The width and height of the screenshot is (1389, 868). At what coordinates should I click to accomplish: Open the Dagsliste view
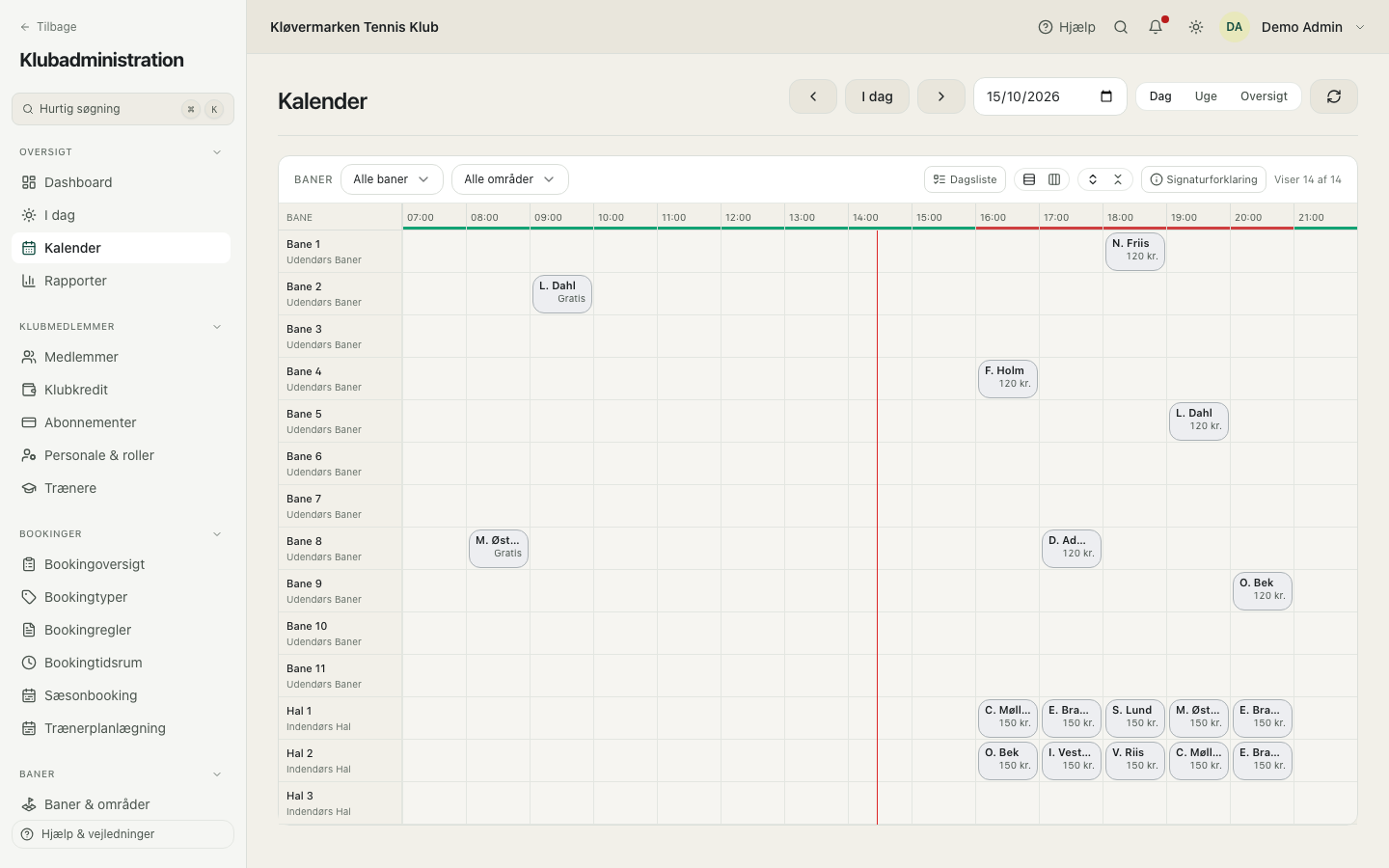click(x=965, y=179)
